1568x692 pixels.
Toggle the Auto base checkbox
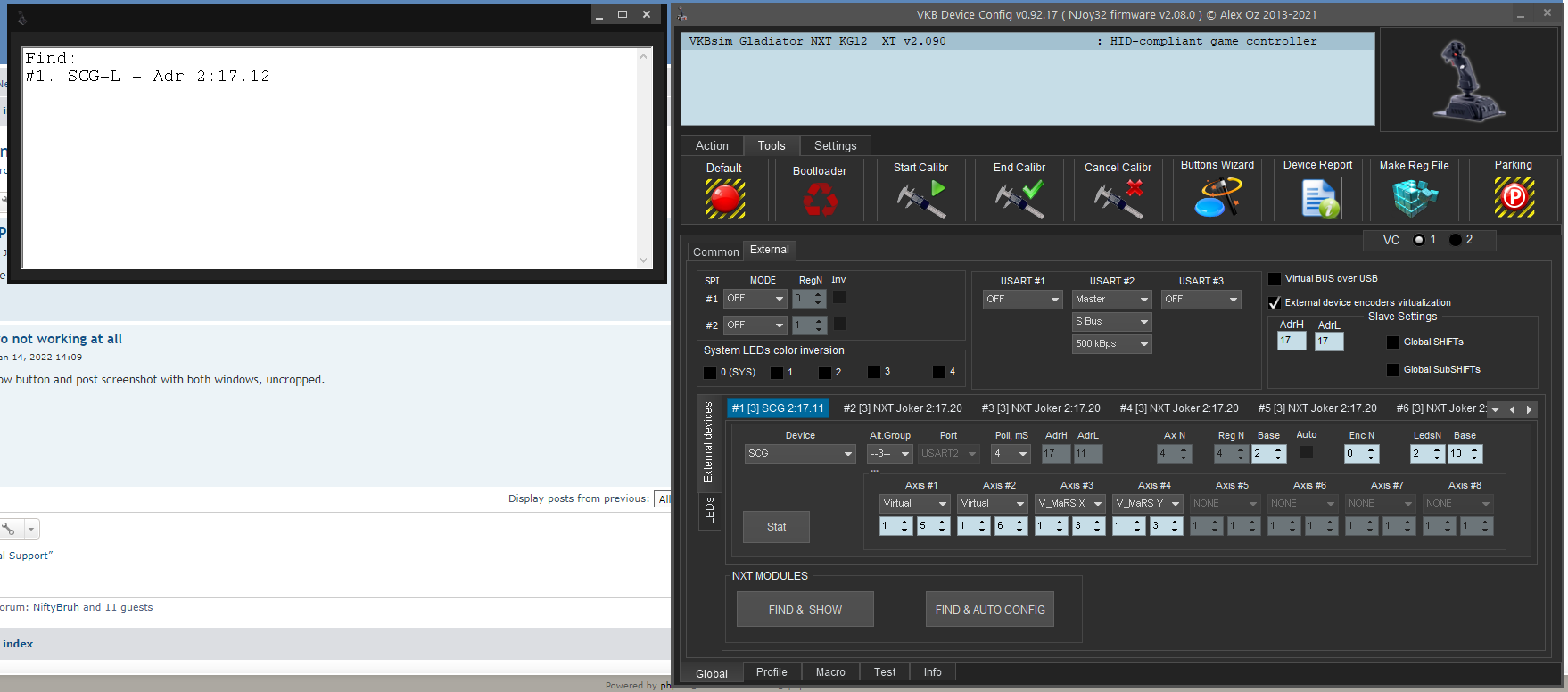1307,453
